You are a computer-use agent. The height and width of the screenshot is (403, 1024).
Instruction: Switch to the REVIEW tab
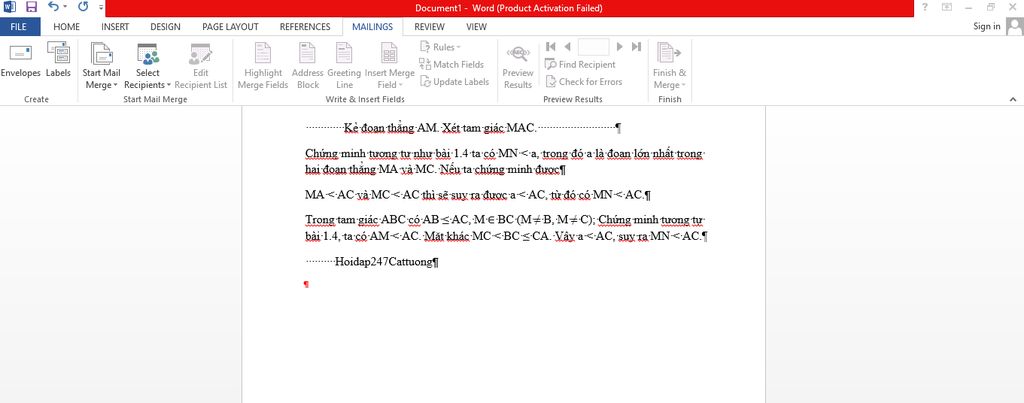click(x=429, y=27)
